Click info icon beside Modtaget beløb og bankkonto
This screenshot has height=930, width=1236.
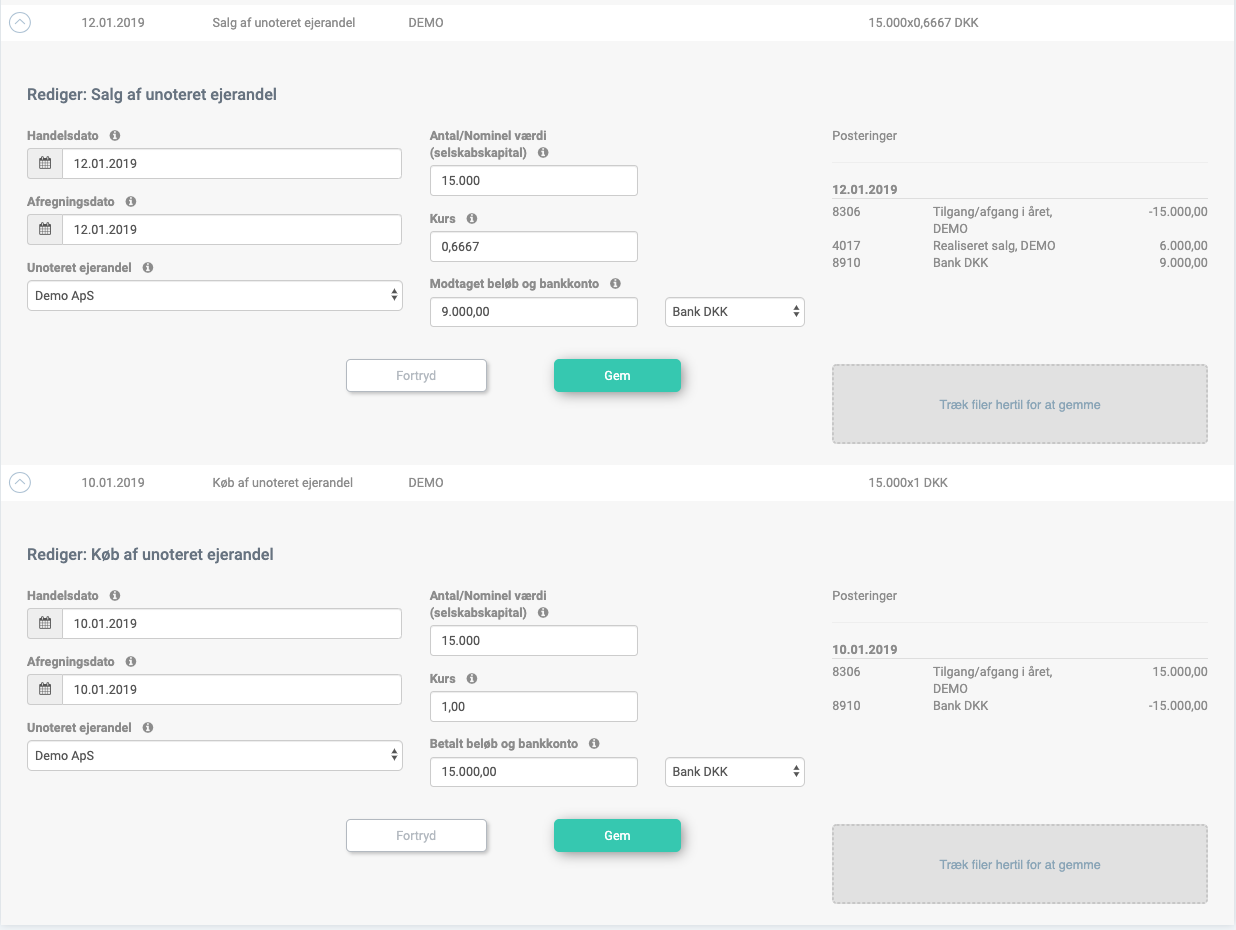(x=615, y=284)
